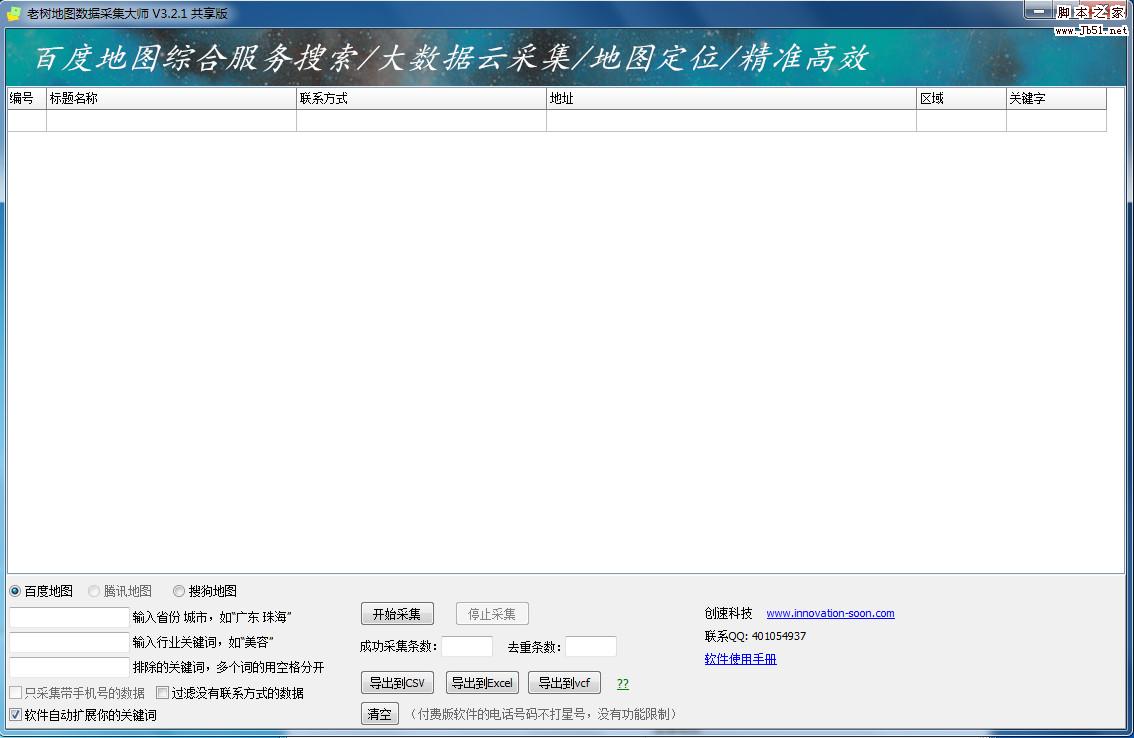1134x738 pixels.
Task: Export contacts via 导出到vcf button
Action: (x=564, y=683)
